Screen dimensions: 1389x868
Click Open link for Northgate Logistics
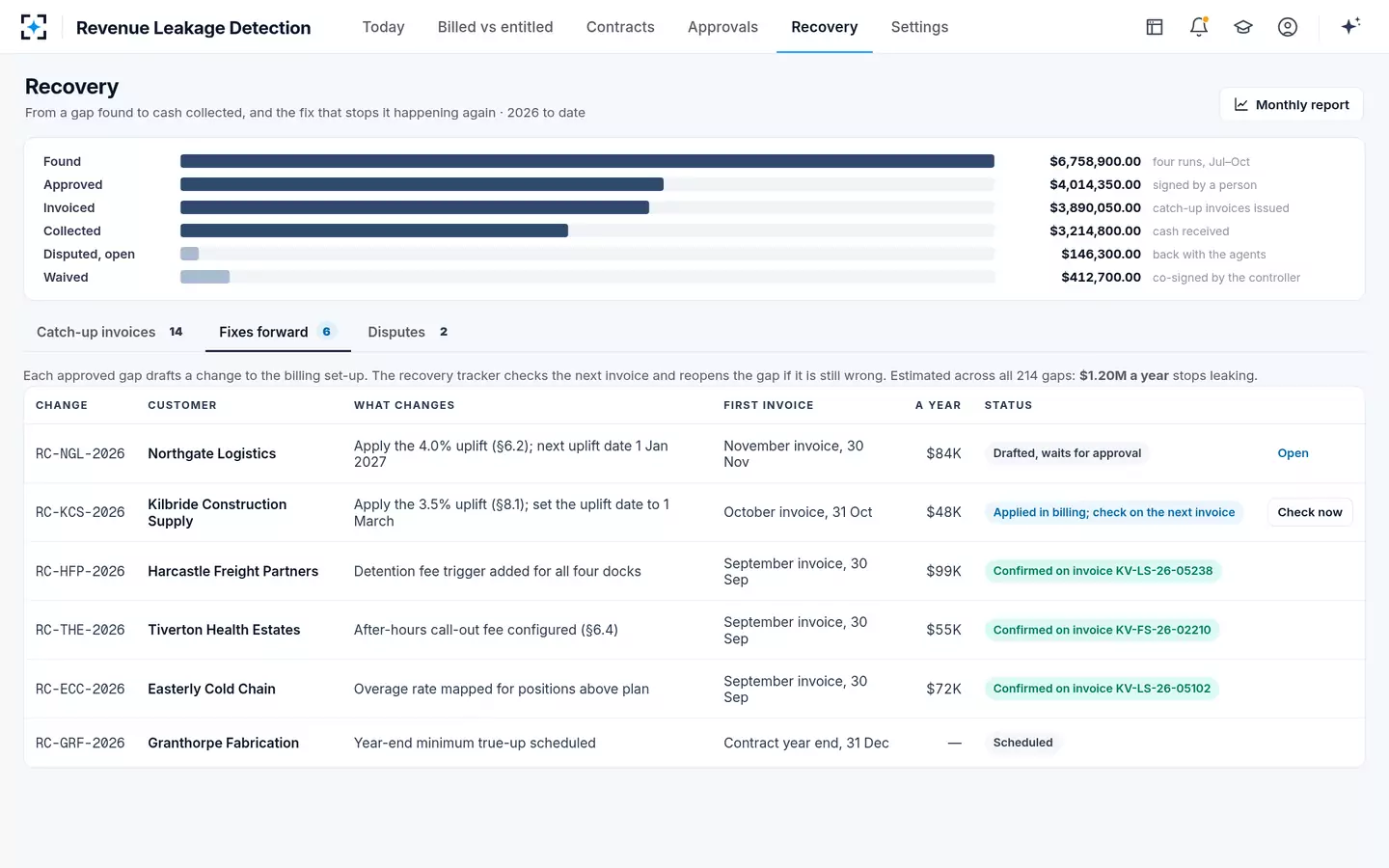(1293, 453)
